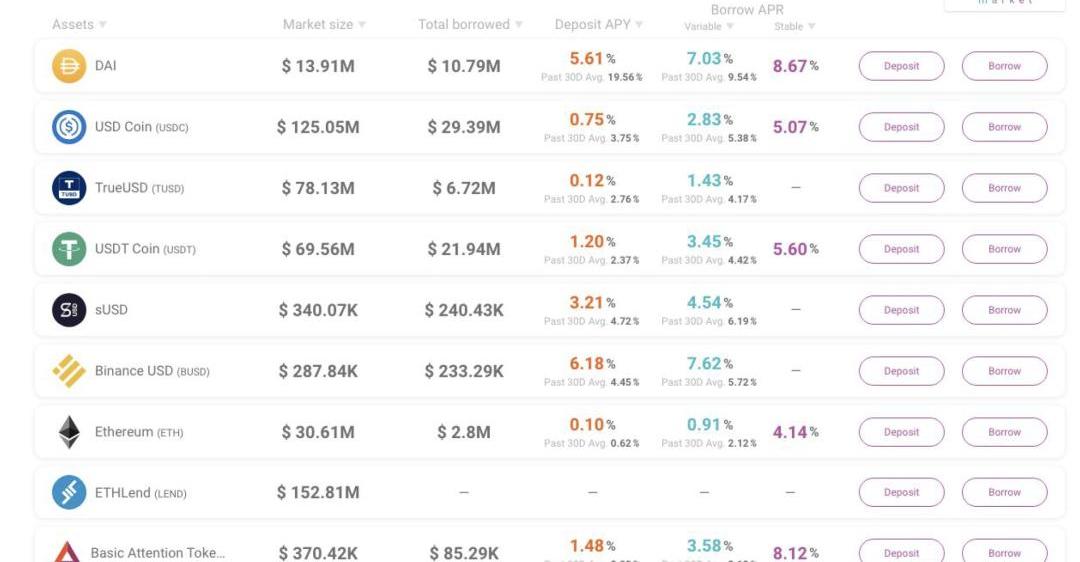
Task: Click the USD Coin logo icon
Action: (69, 127)
